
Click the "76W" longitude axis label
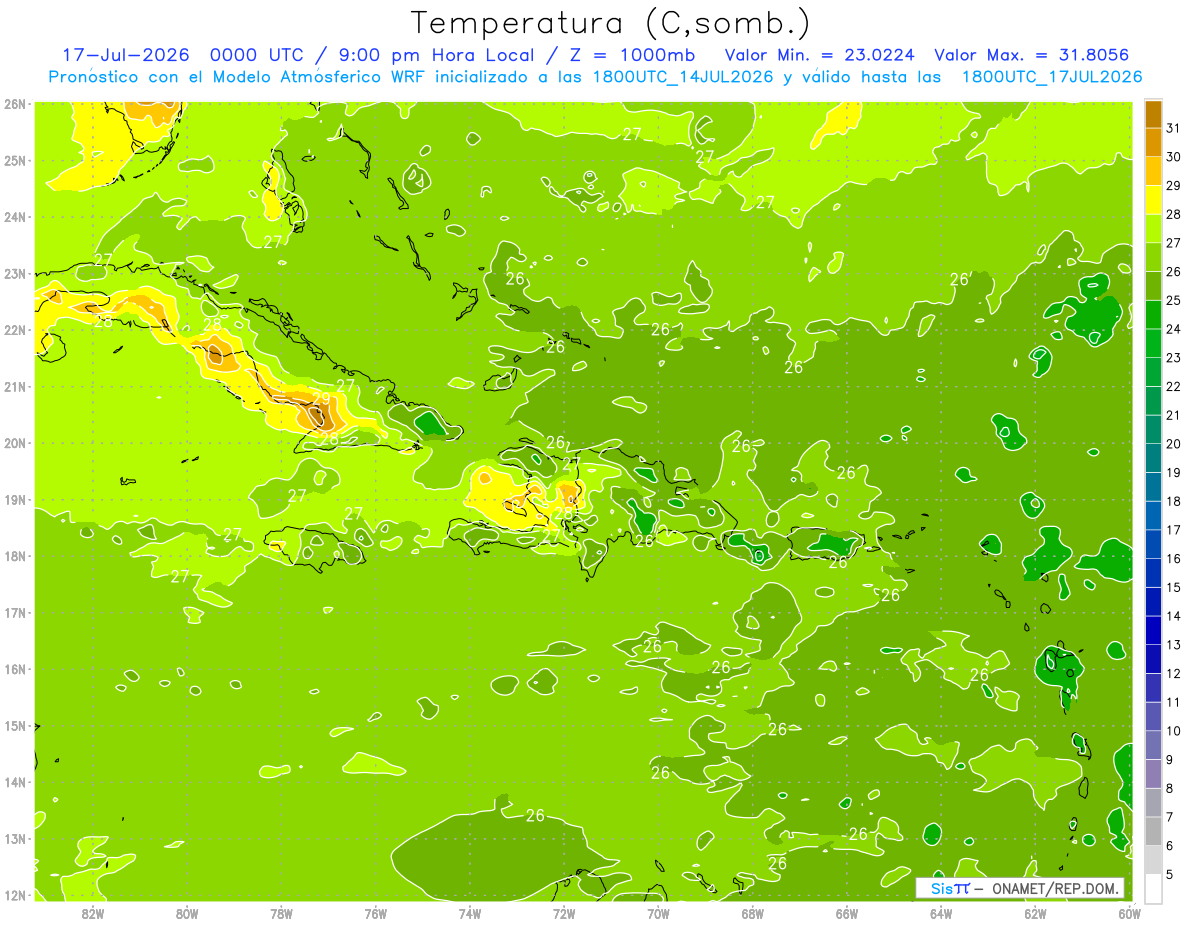[376, 914]
